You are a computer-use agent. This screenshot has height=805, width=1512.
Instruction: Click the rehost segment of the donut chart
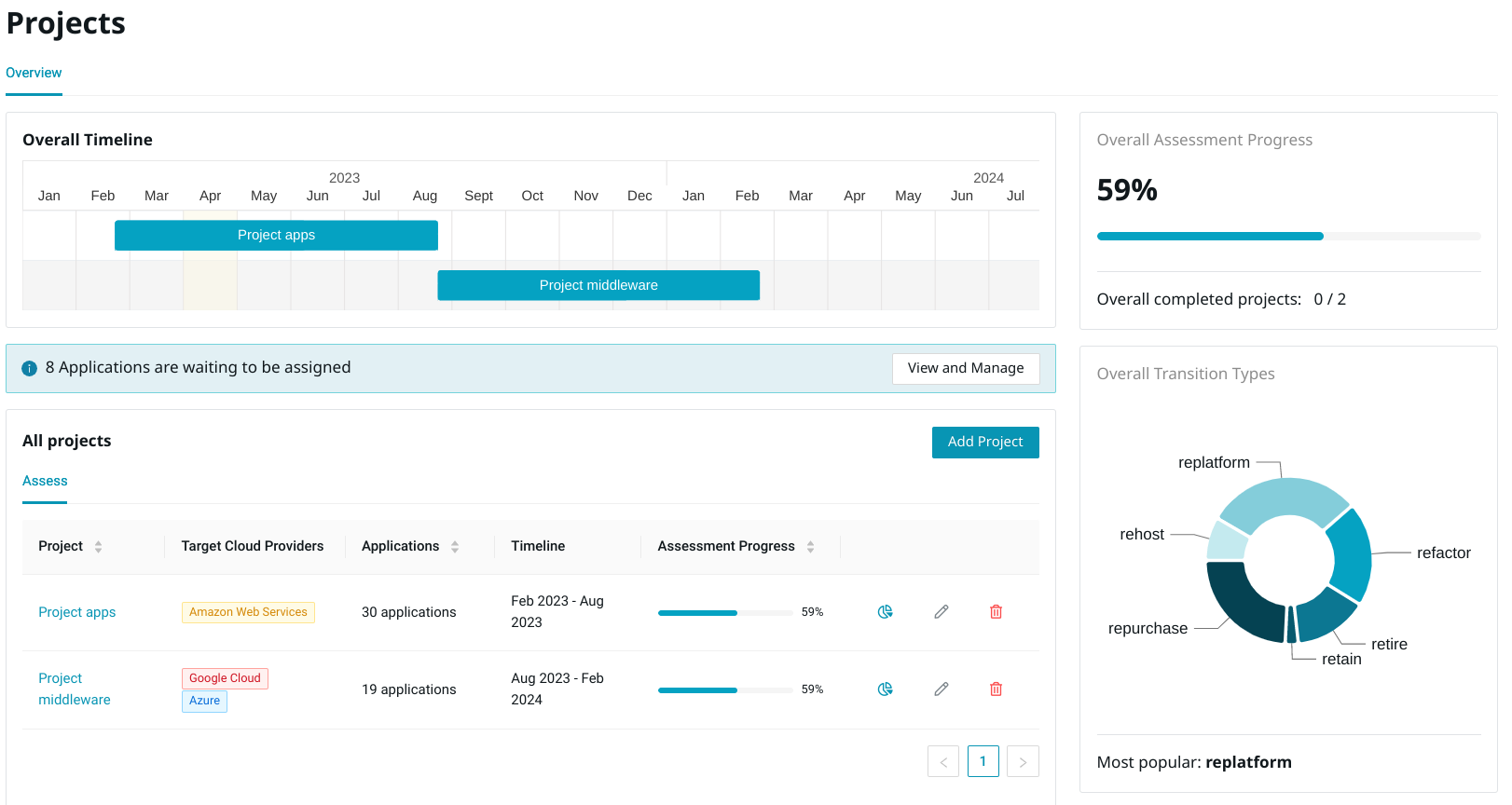click(1227, 541)
